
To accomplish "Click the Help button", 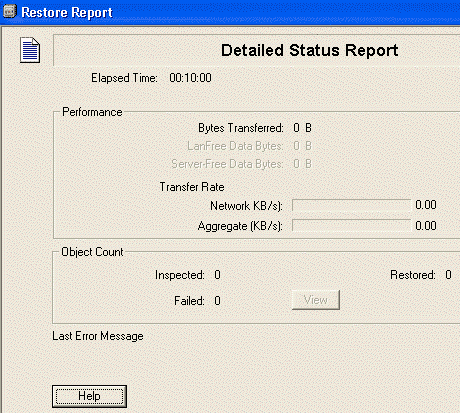I will (x=89, y=396).
